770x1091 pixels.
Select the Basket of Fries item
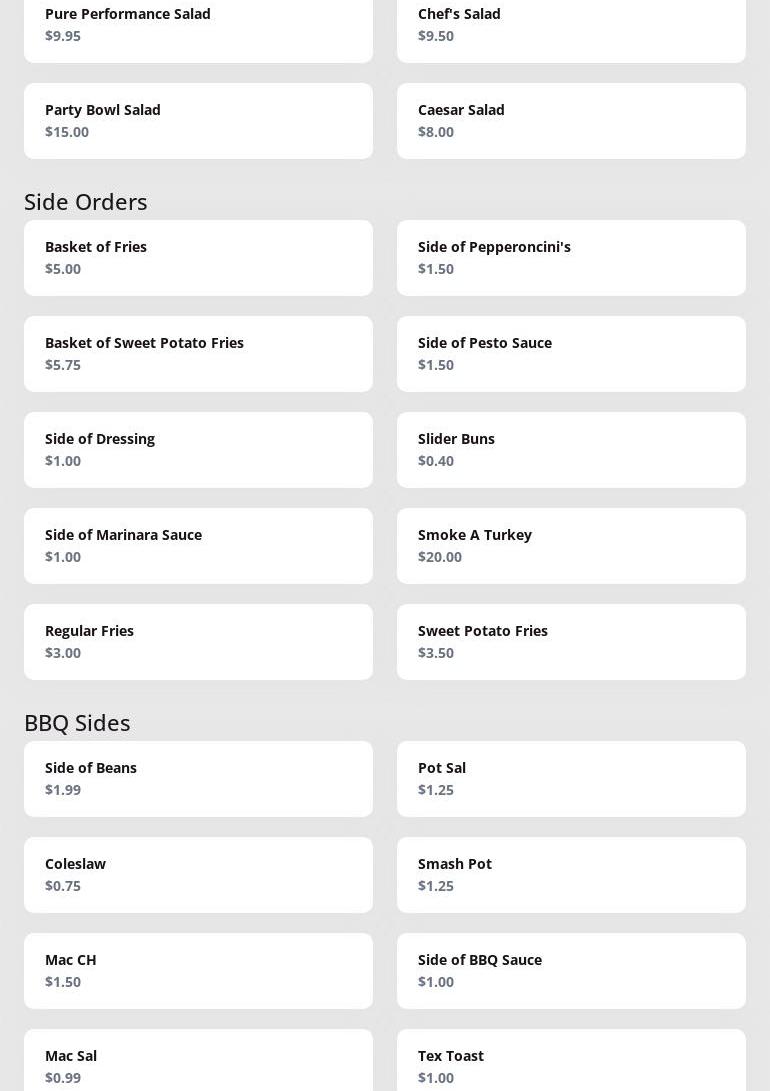198,257
